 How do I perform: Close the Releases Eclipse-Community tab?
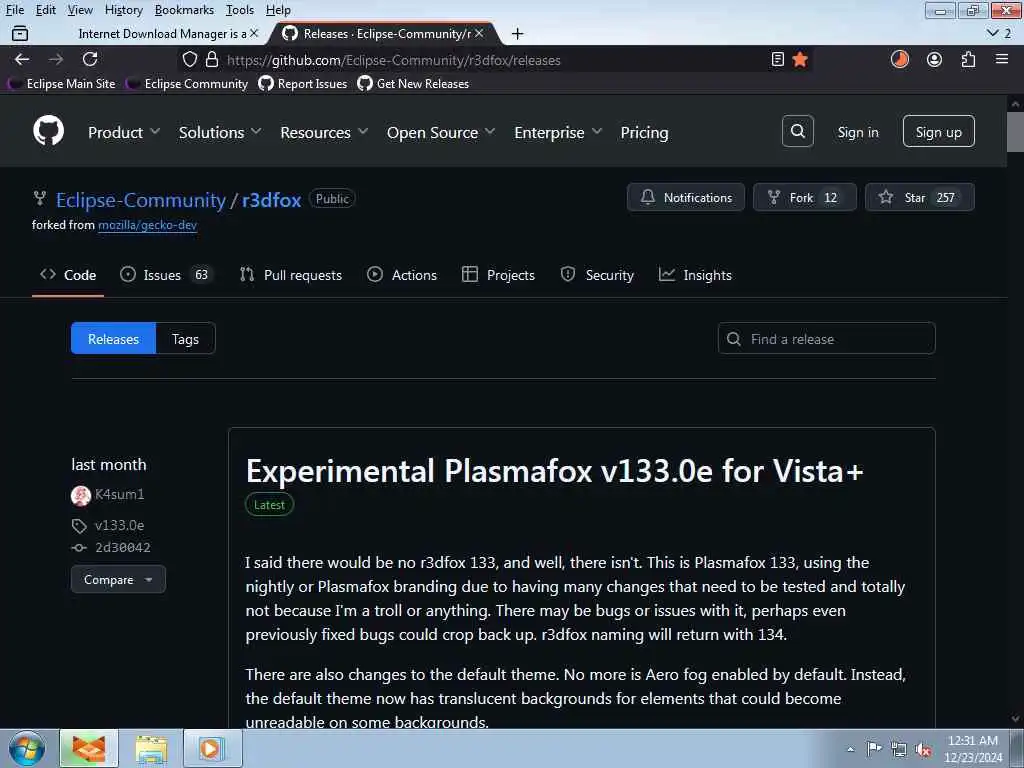(479, 33)
